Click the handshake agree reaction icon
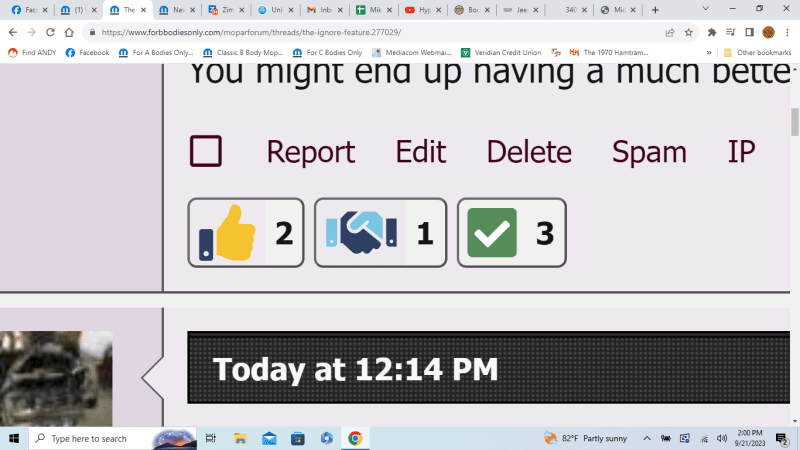This screenshot has width=800, height=450. (x=361, y=233)
